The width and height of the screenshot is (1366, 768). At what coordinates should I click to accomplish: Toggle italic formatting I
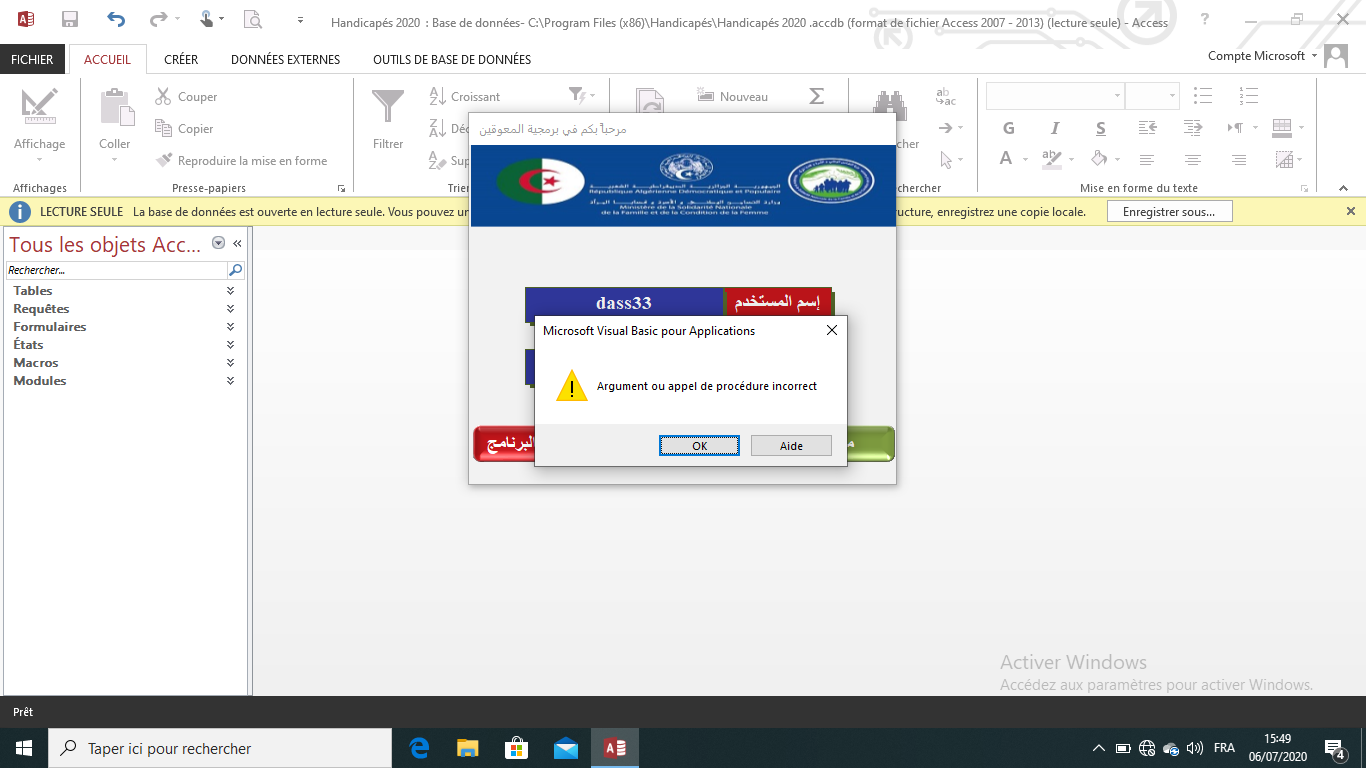1055,128
